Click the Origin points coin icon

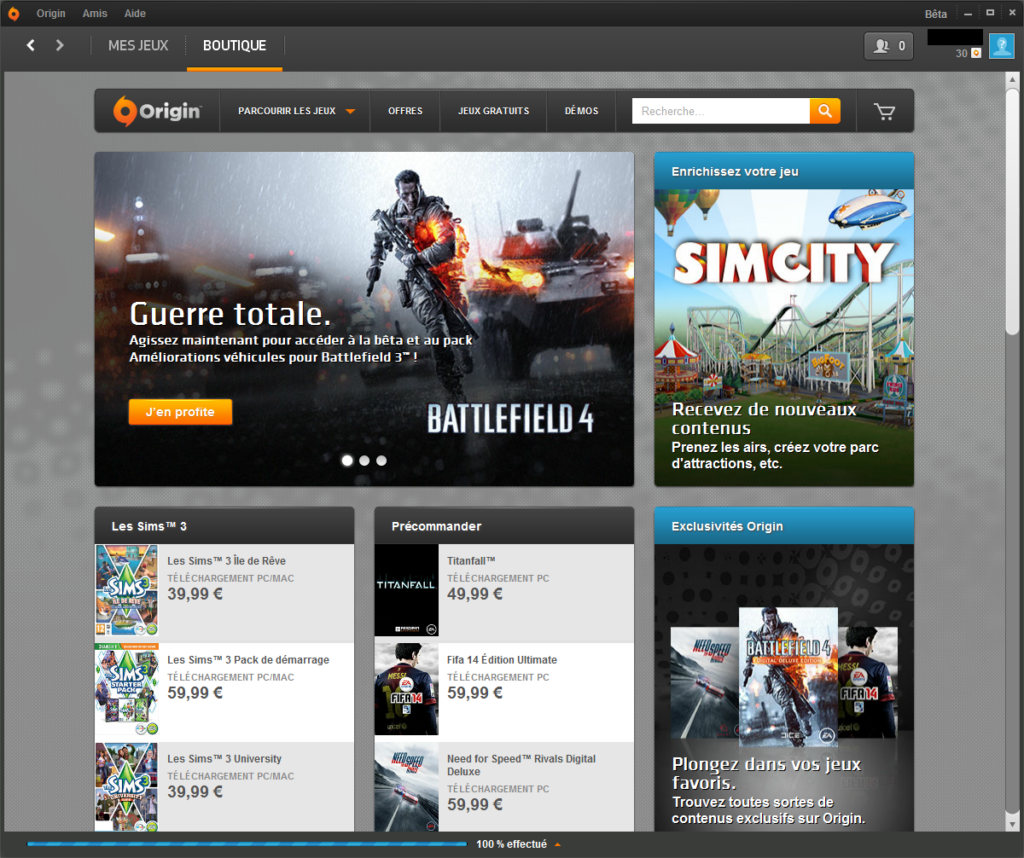976,53
